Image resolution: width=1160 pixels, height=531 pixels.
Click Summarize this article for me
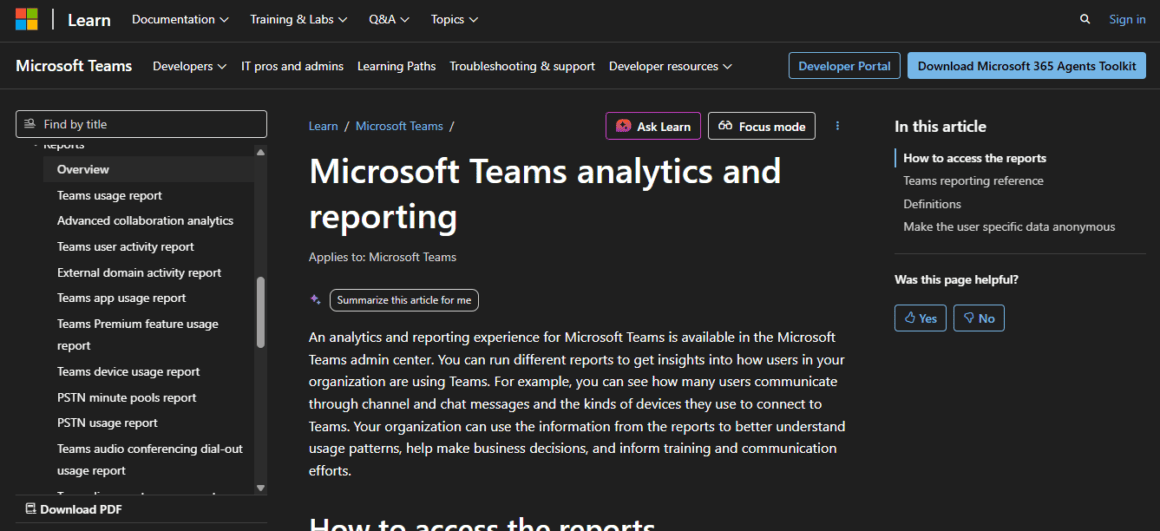[404, 300]
